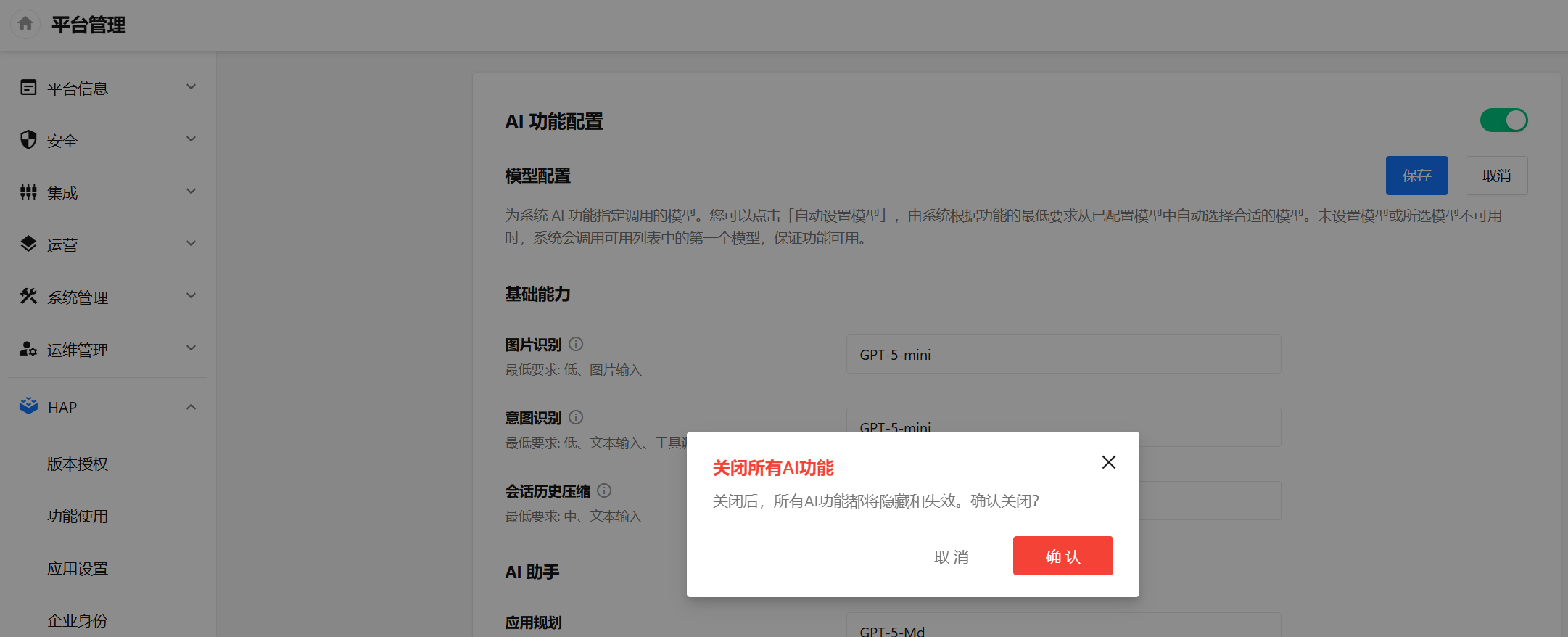Click text 最低要求: 中、文本输入
The width and height of the screenshot is (1568, 637).
573,517
